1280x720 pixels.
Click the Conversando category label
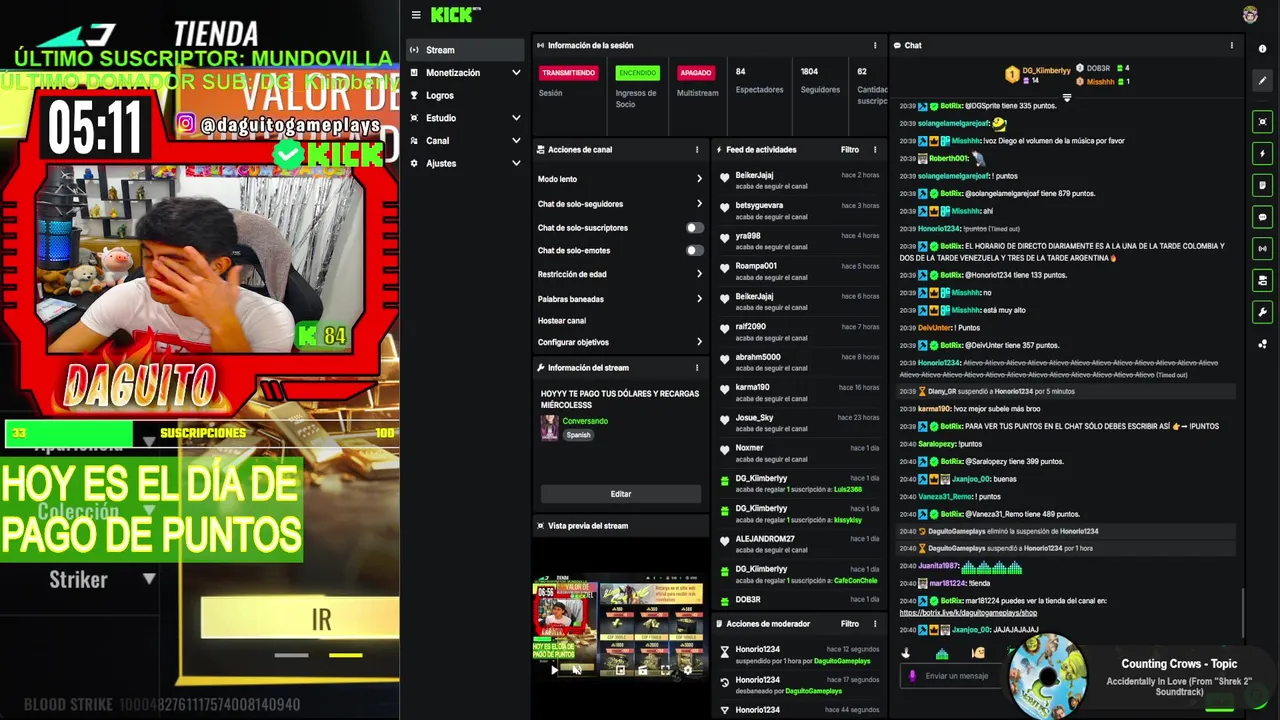(x=585, y=421)
